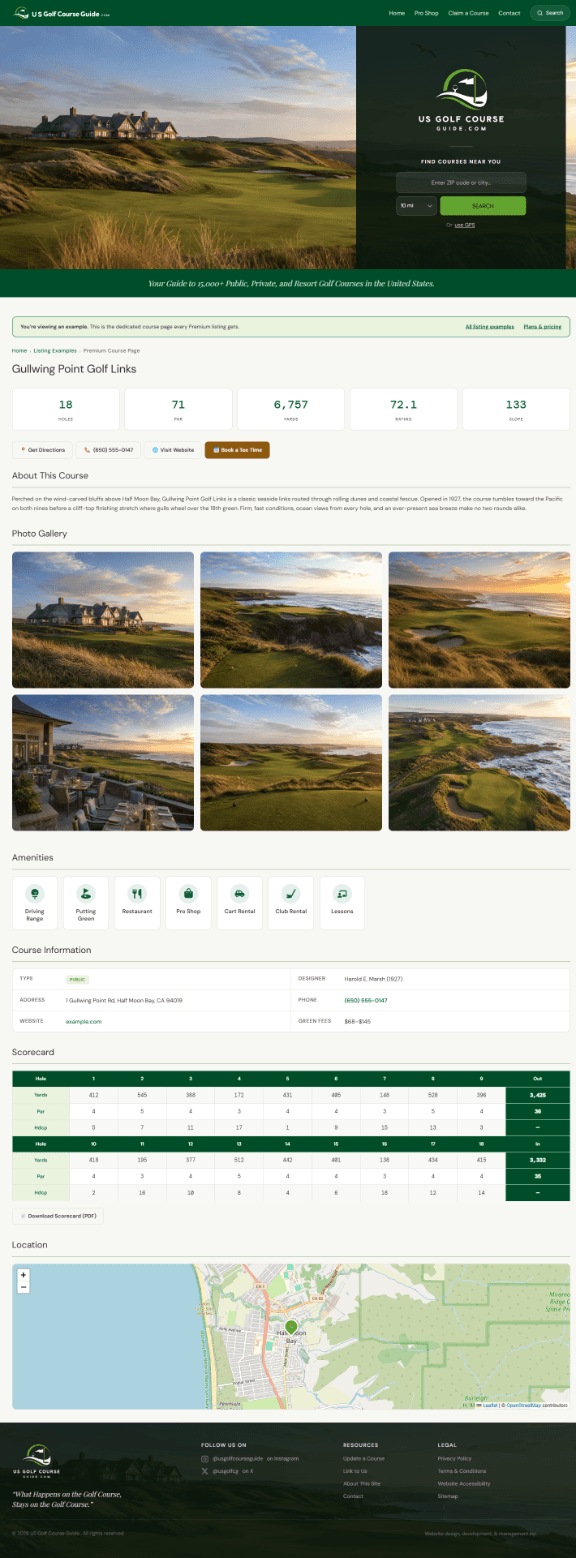Viewport: 576px width, 1558px height.
Task: Open the top-right sunset bunker gallery photo
Action: pos(479,620)
